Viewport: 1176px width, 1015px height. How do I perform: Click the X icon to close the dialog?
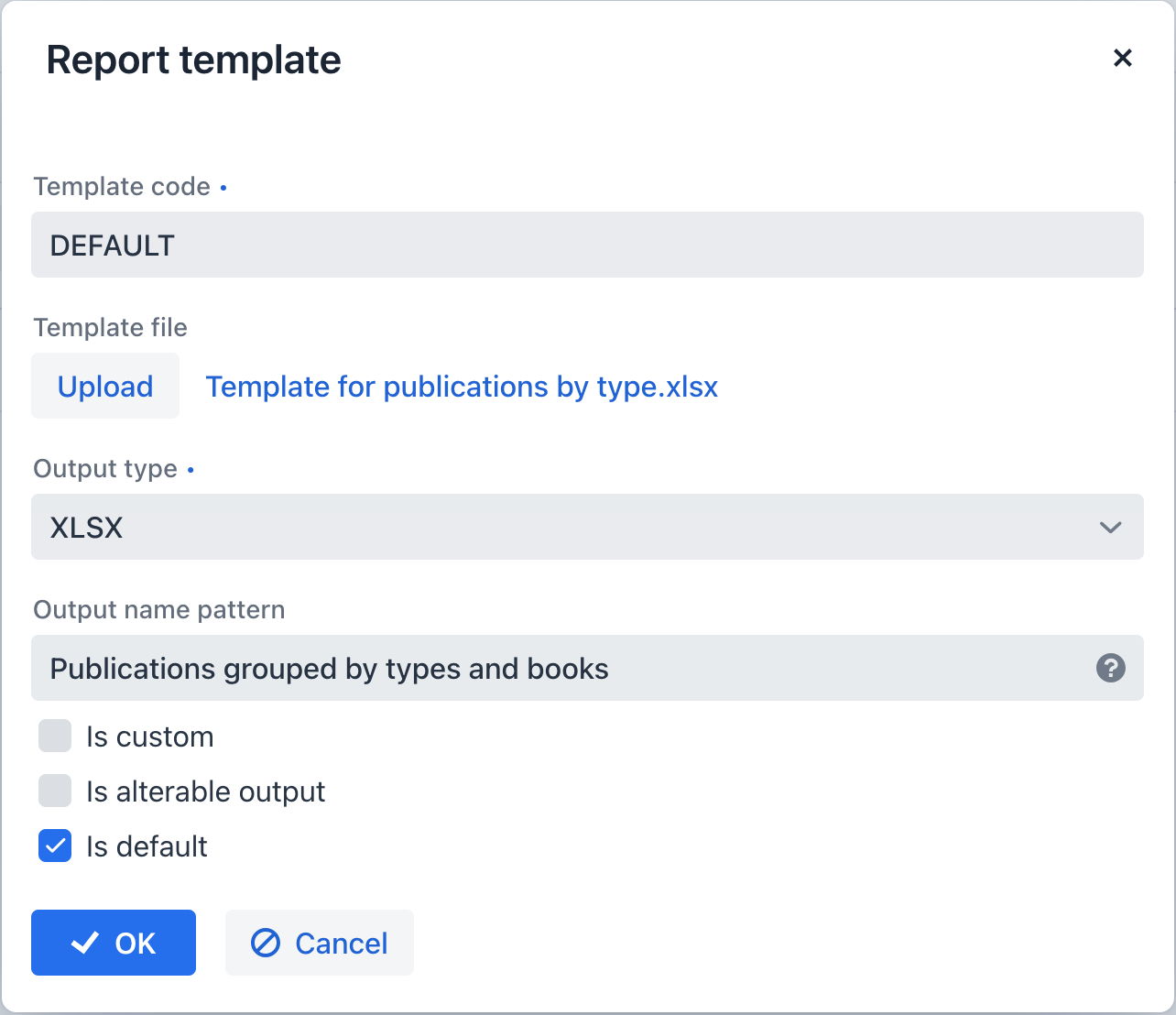pos(1123,58)
